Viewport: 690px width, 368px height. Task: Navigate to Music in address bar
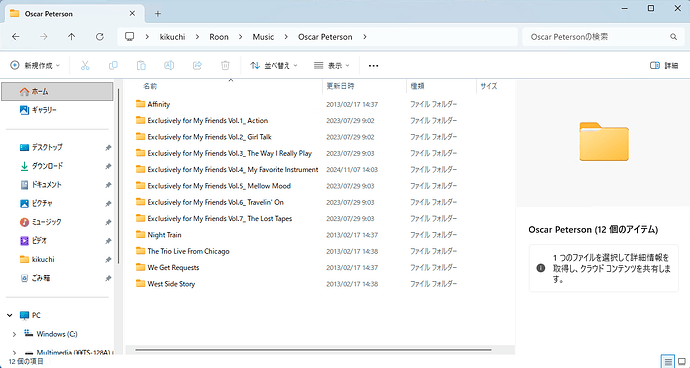(263, 37)
